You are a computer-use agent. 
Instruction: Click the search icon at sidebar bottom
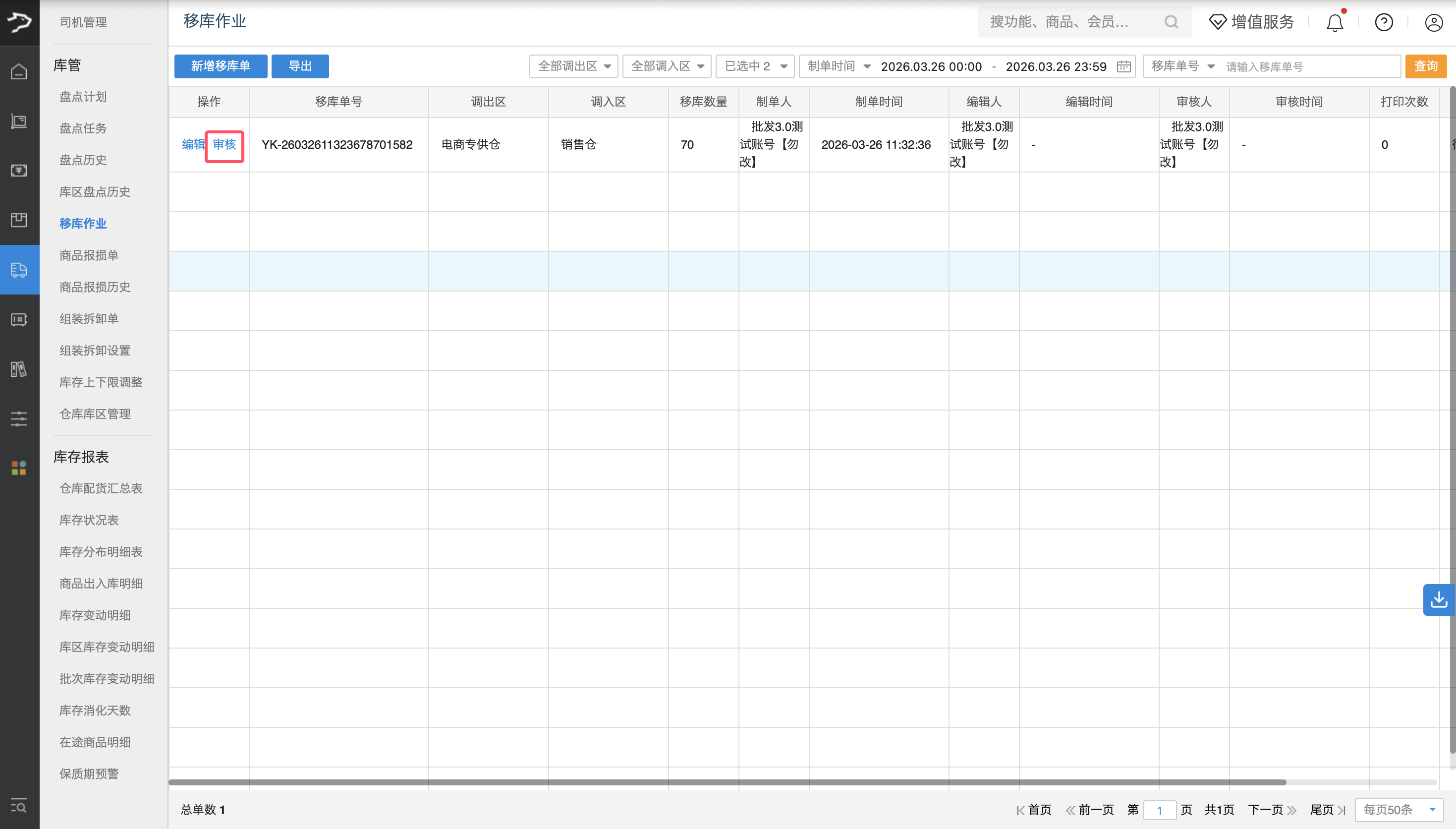pyautogui.click(x=19, y=806)
